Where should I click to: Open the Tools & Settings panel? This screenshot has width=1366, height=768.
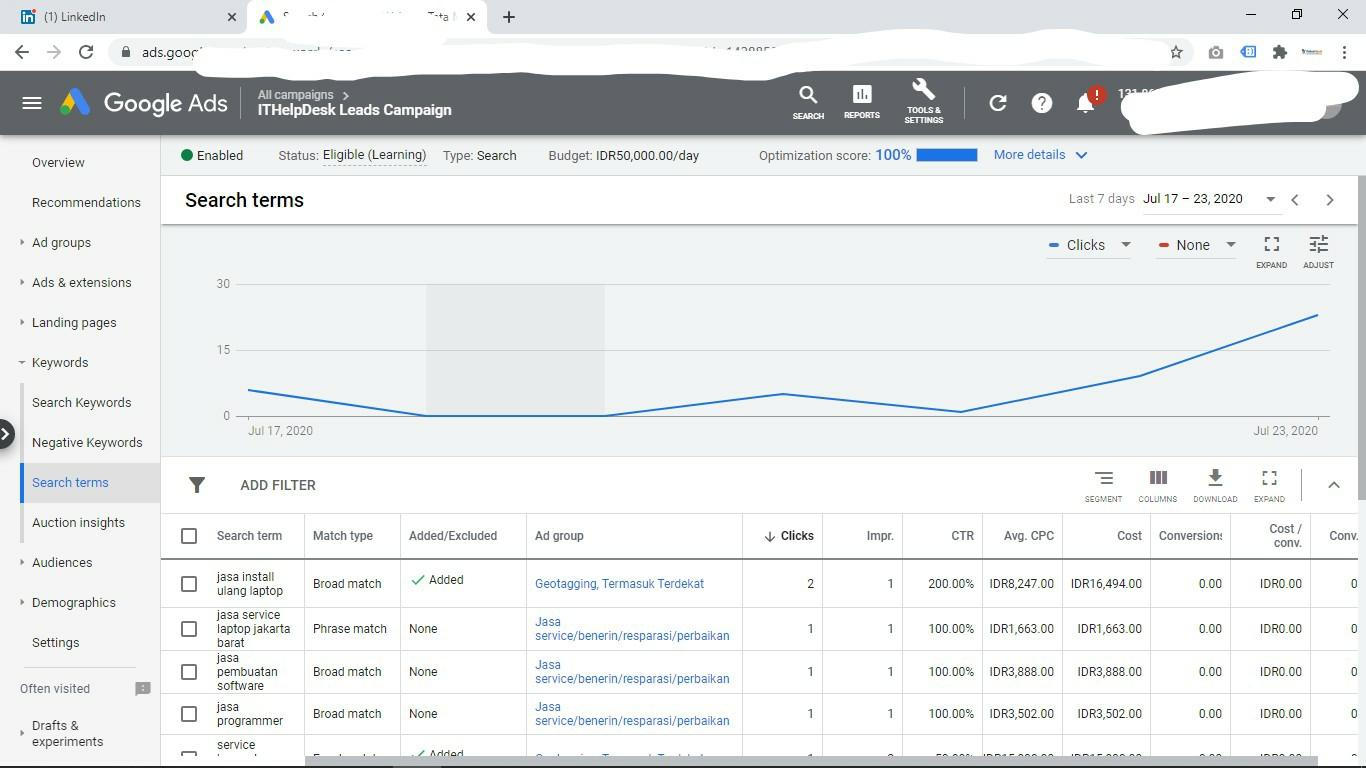[922, 101]
